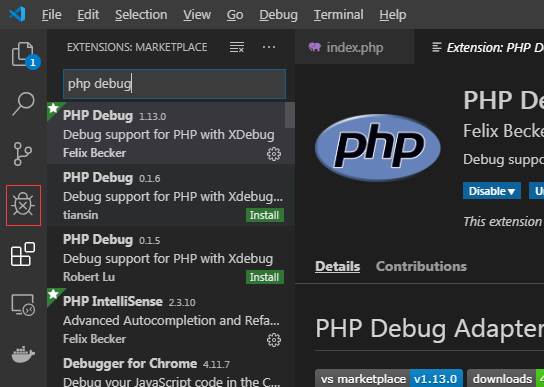The image size is (544, 387).
Task: Click the PHP Debug Adapter heading
Action: (x=430, y=328)
